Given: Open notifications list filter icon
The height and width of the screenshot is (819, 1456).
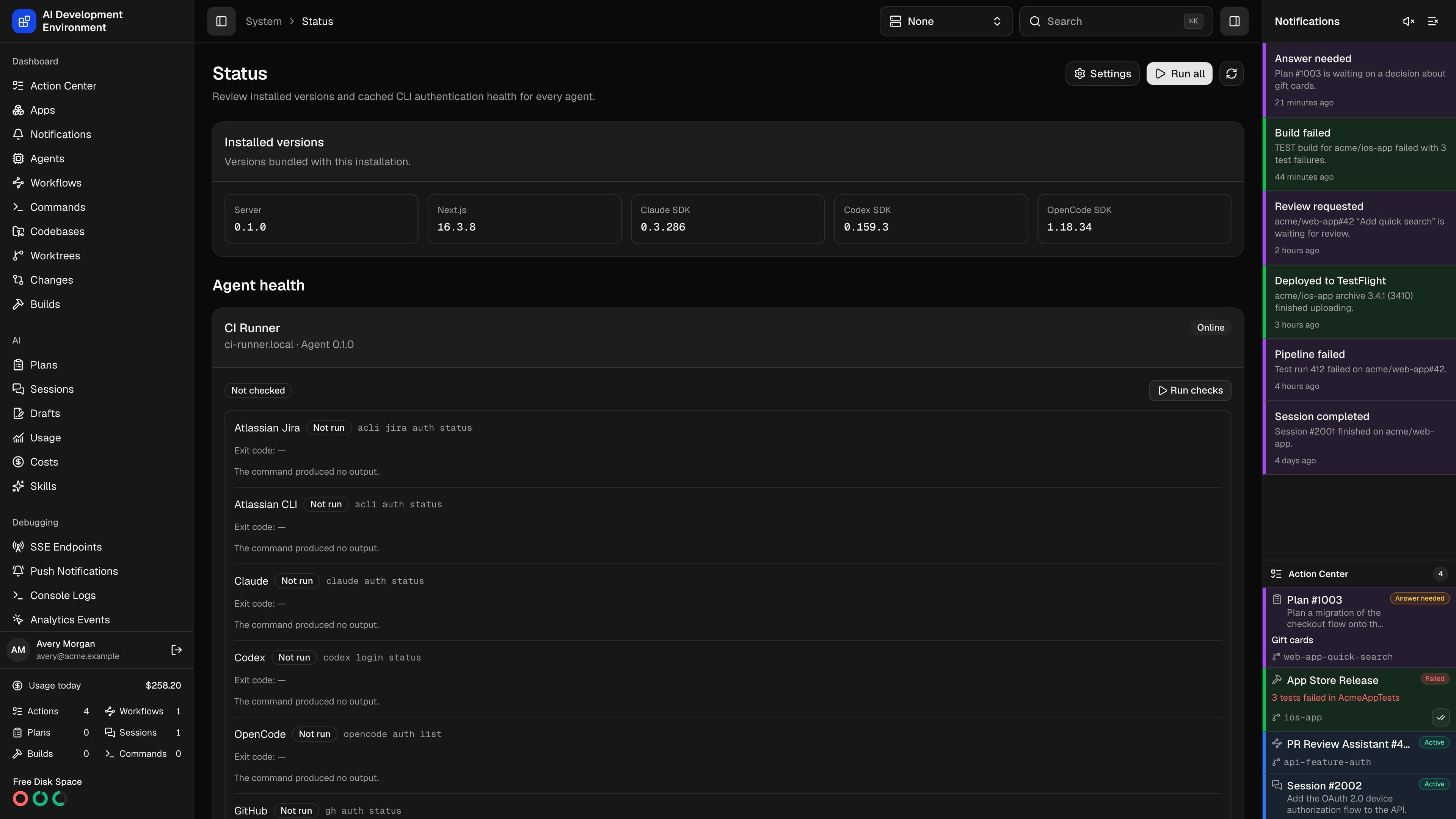Looking at the screenshot, I should tap(1433, 22).
